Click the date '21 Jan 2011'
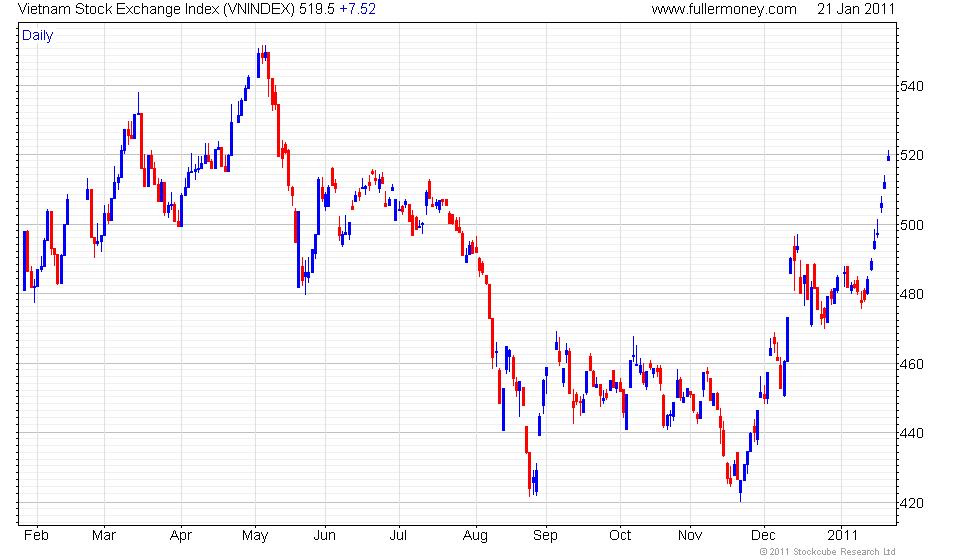 856,9
